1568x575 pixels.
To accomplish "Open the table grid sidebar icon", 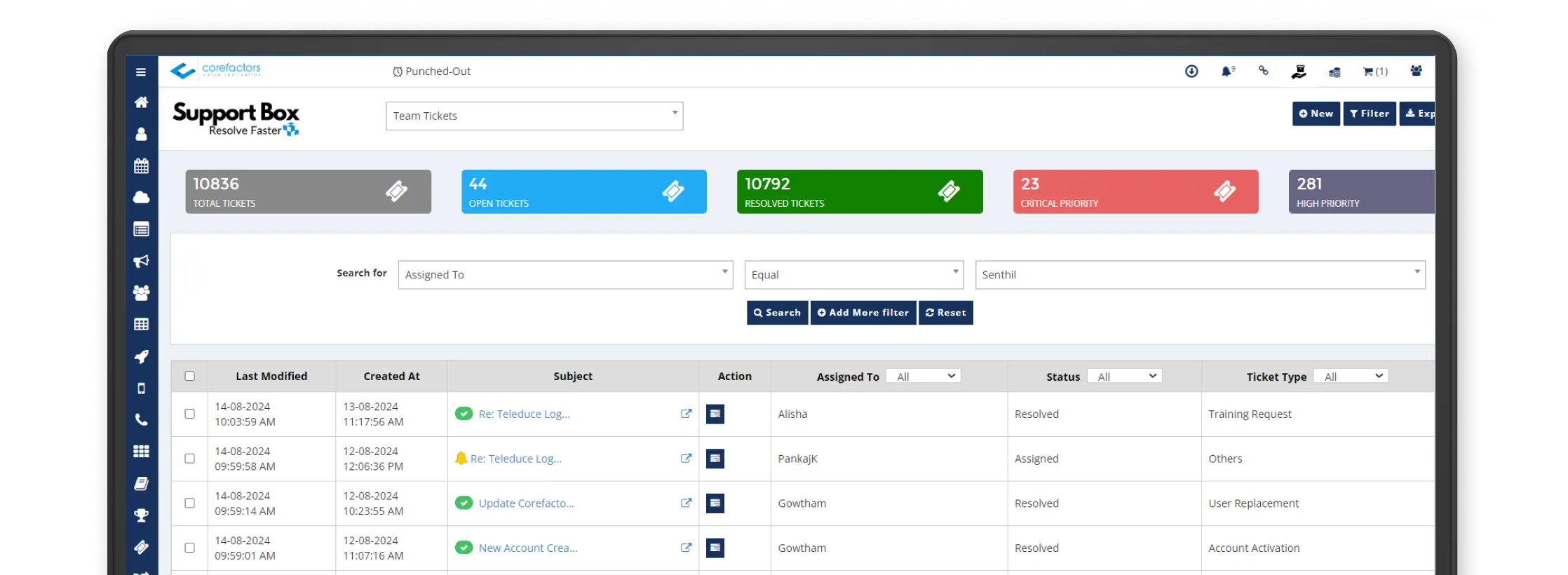I will pos(141,324).
